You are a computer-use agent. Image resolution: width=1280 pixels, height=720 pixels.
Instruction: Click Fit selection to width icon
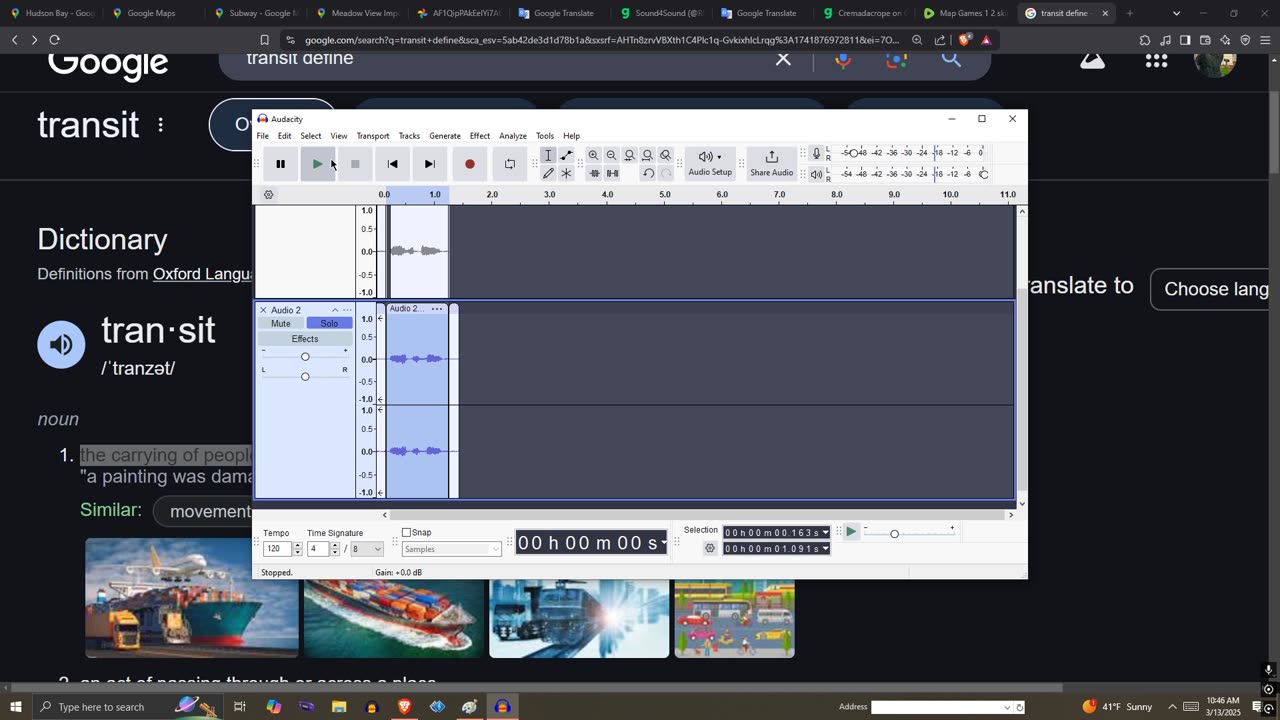(629, 155)
